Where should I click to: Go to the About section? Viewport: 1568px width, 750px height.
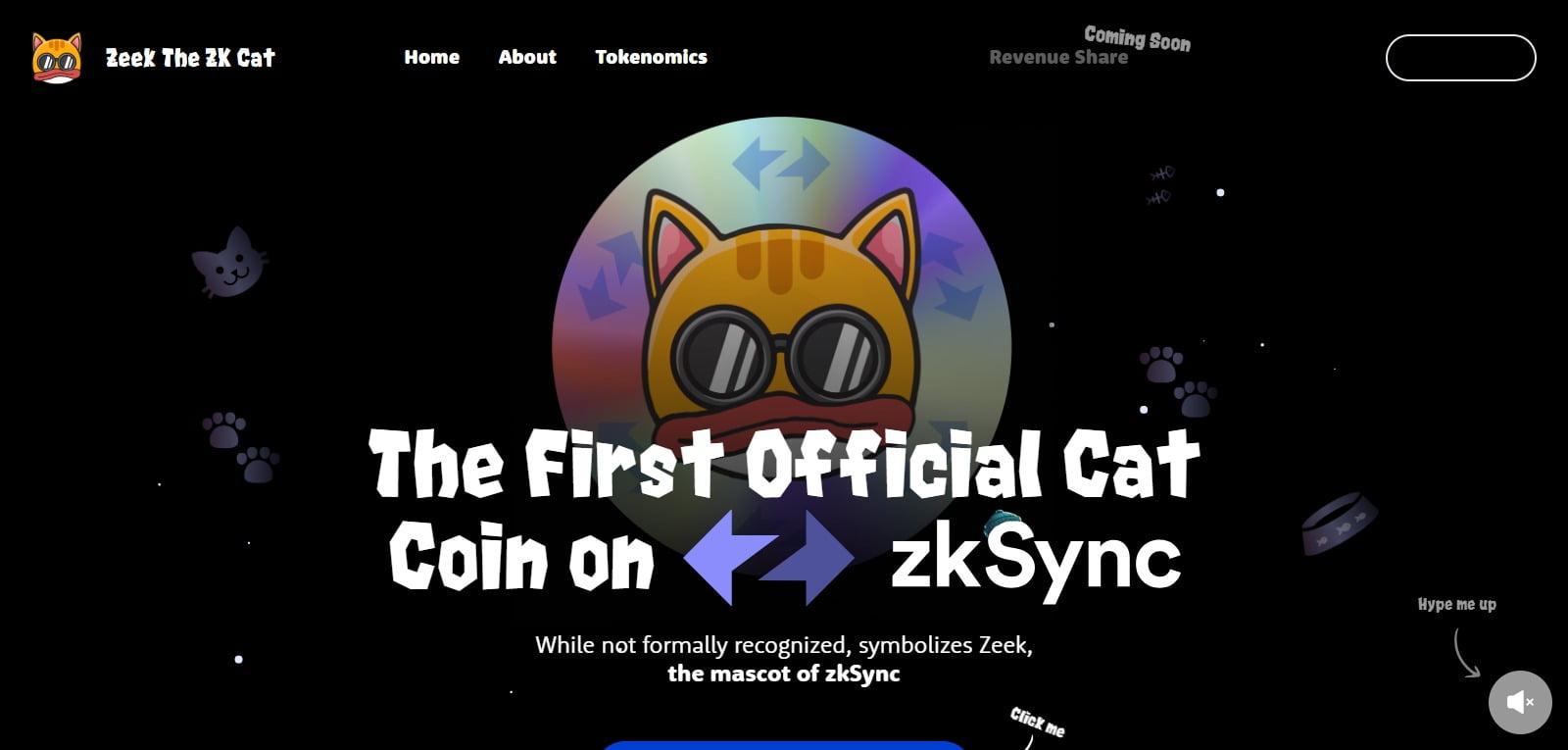(x=527, y=57)
